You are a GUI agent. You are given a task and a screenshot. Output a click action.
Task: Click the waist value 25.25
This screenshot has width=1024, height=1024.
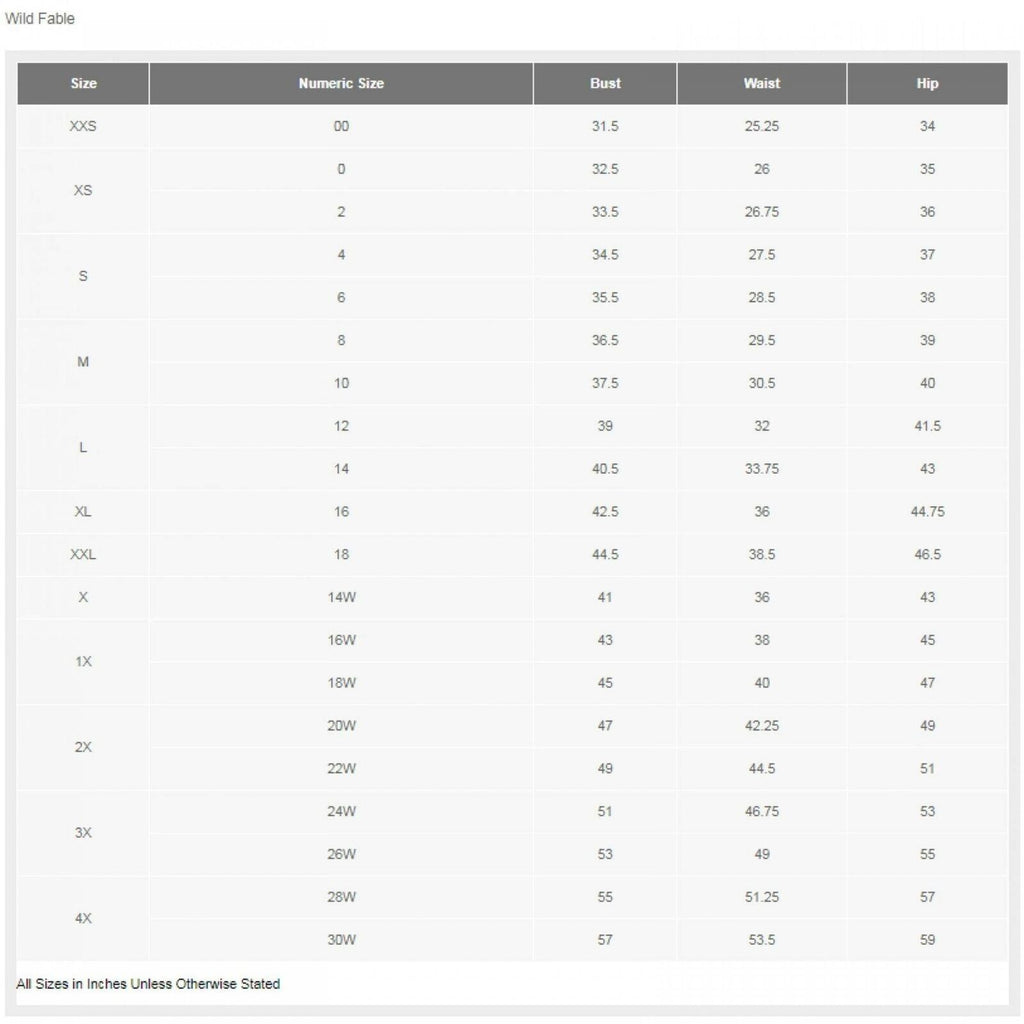tap(762, 127)
